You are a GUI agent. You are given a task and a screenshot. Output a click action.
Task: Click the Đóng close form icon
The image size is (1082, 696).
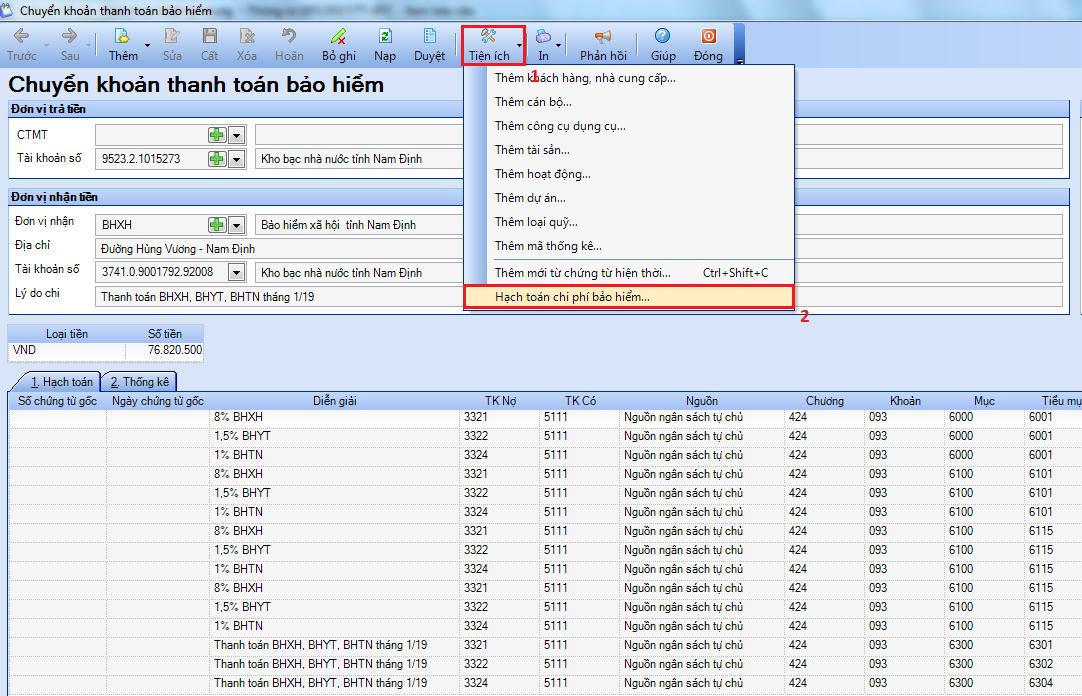(x=708, y=36)
